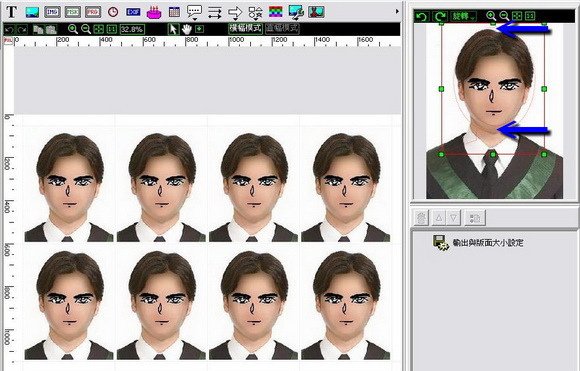Screen dimensions: 580x371
Task: Click the lines-with-arrows tool icon
Action: [x=215, y=13]
